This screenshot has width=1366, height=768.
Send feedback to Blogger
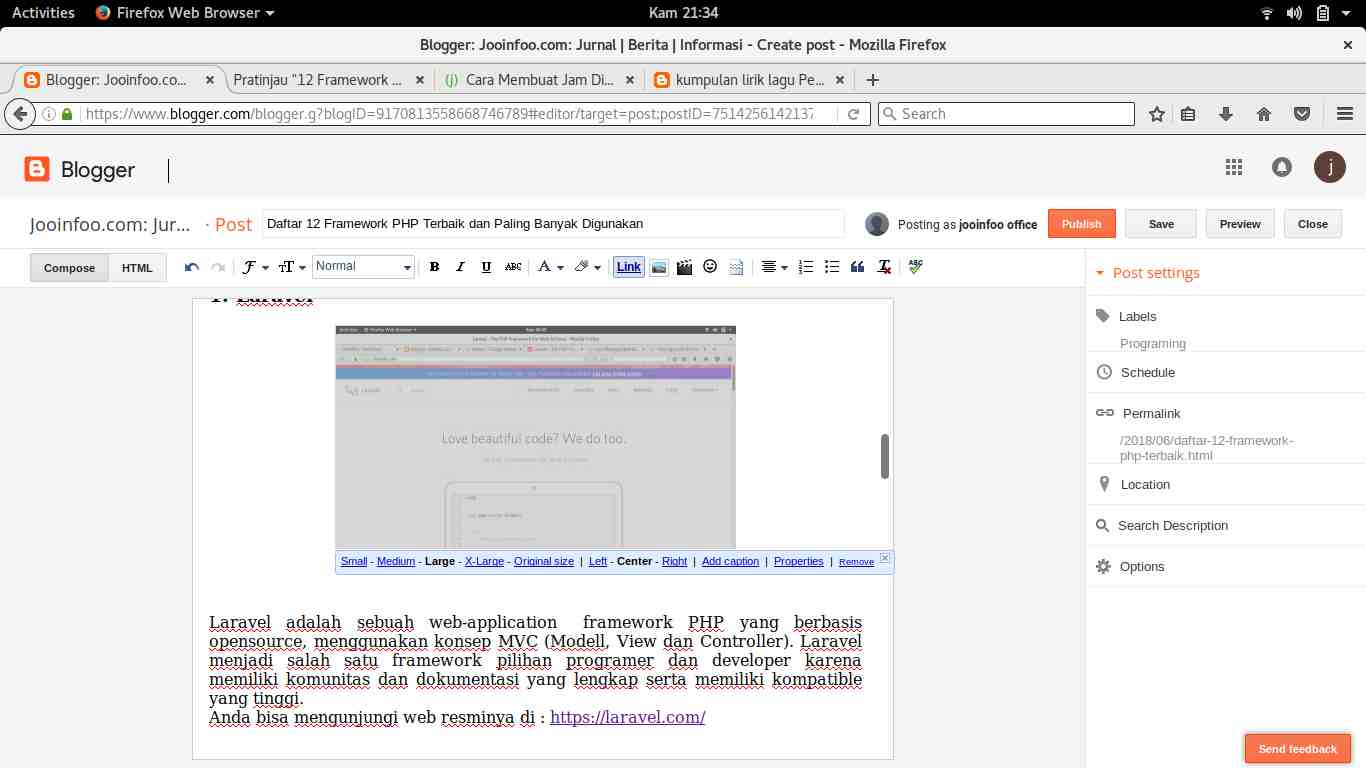[x=1298, y=749]
